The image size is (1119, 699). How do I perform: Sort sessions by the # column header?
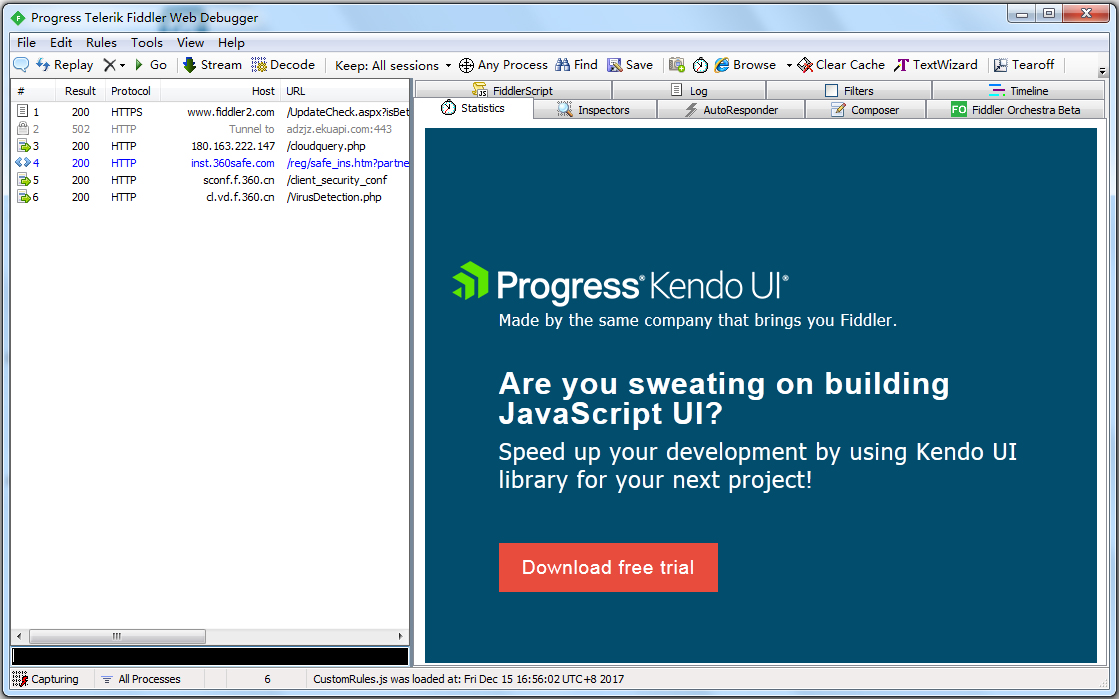click(33, 91)
